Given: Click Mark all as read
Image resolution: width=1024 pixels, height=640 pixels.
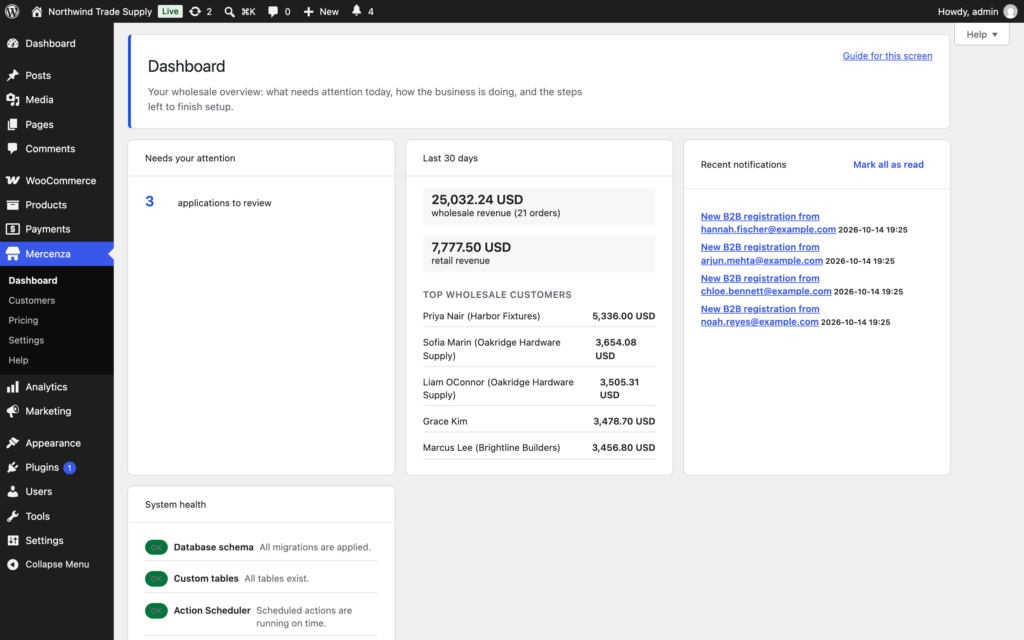Looking at the screenshot, I should pyautogui.click(x=888, y=165).
